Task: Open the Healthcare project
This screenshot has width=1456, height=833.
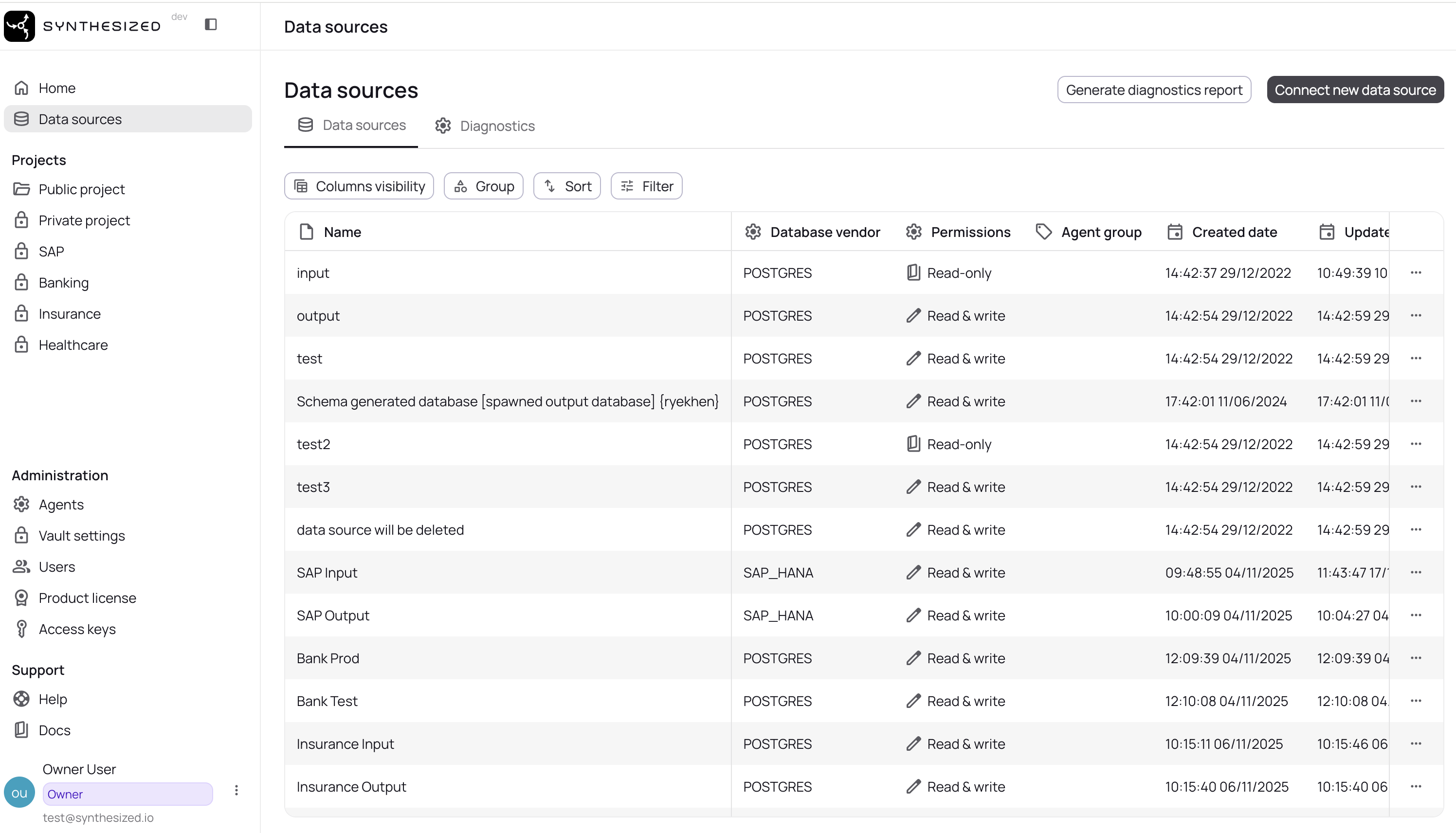Action: coord(73,345)
